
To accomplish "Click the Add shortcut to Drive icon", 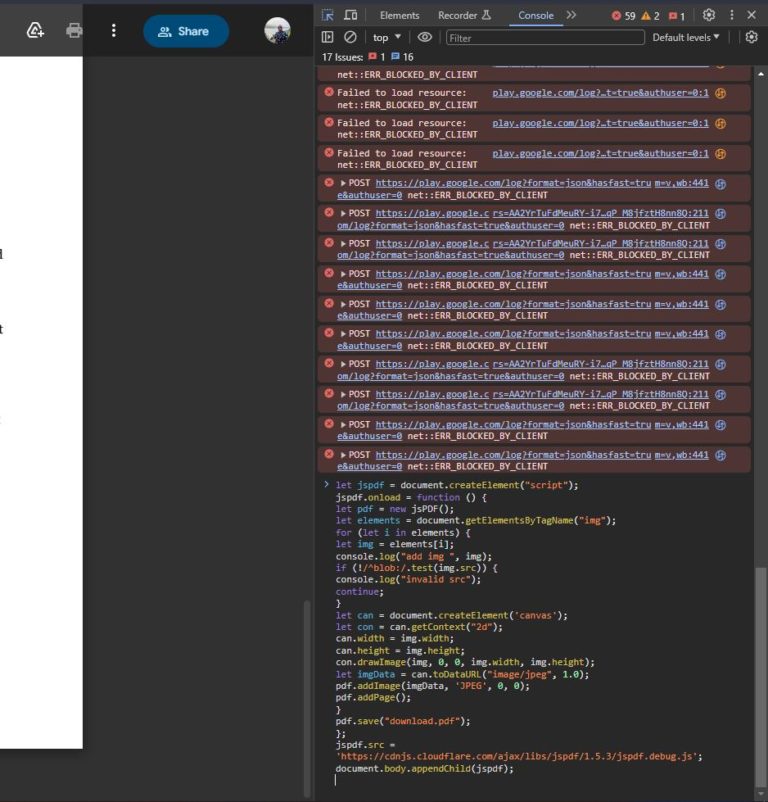I will click(x=35, y=31).
